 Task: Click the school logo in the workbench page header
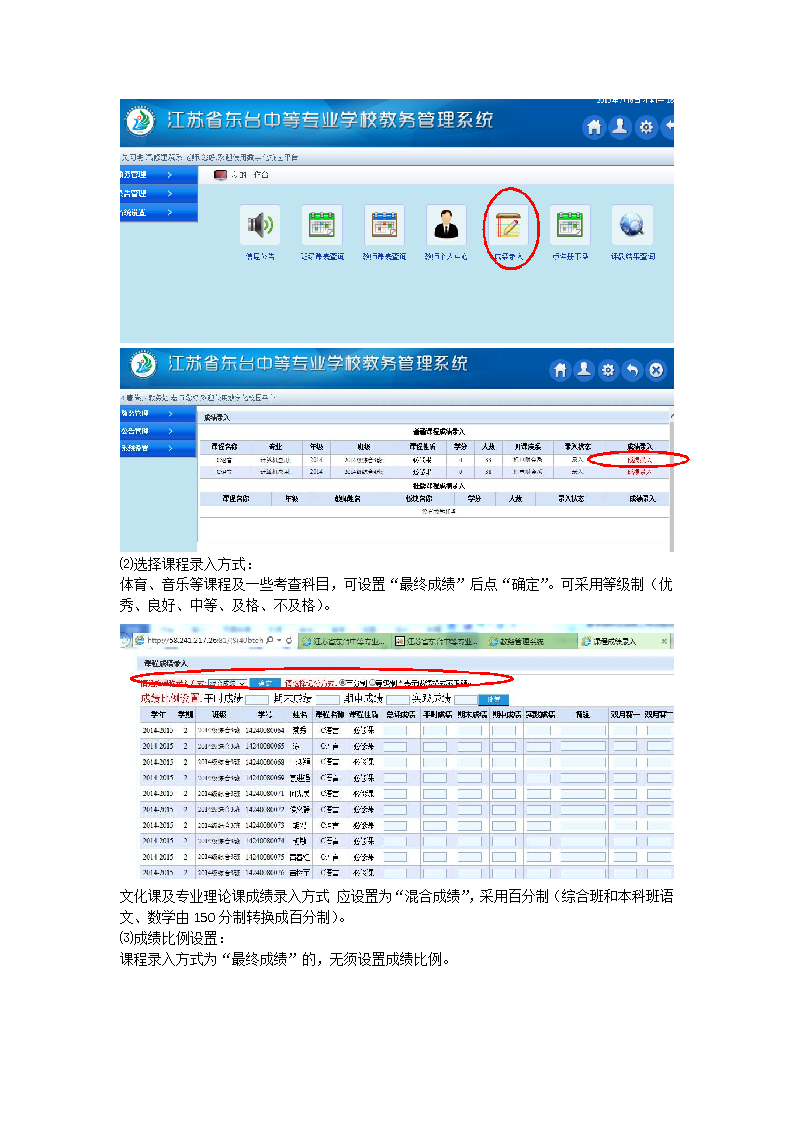pyautogui.click(x=140, y=121)
